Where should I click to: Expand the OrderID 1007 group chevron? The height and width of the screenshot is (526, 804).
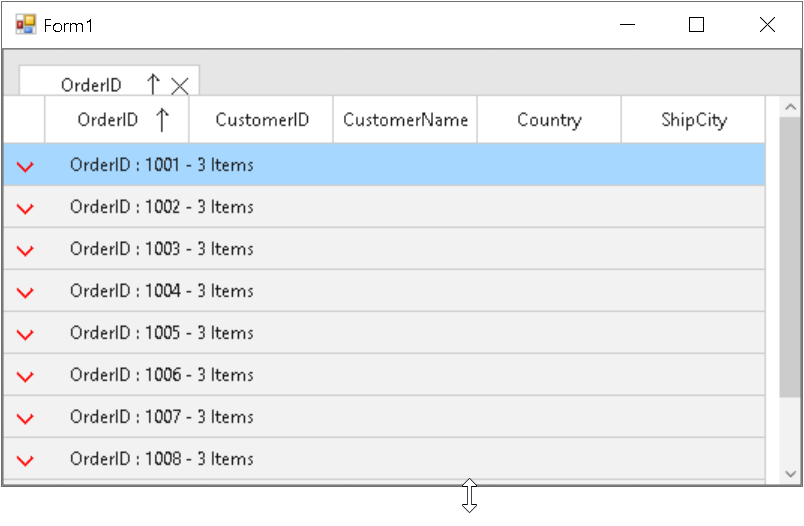point(25,418)
